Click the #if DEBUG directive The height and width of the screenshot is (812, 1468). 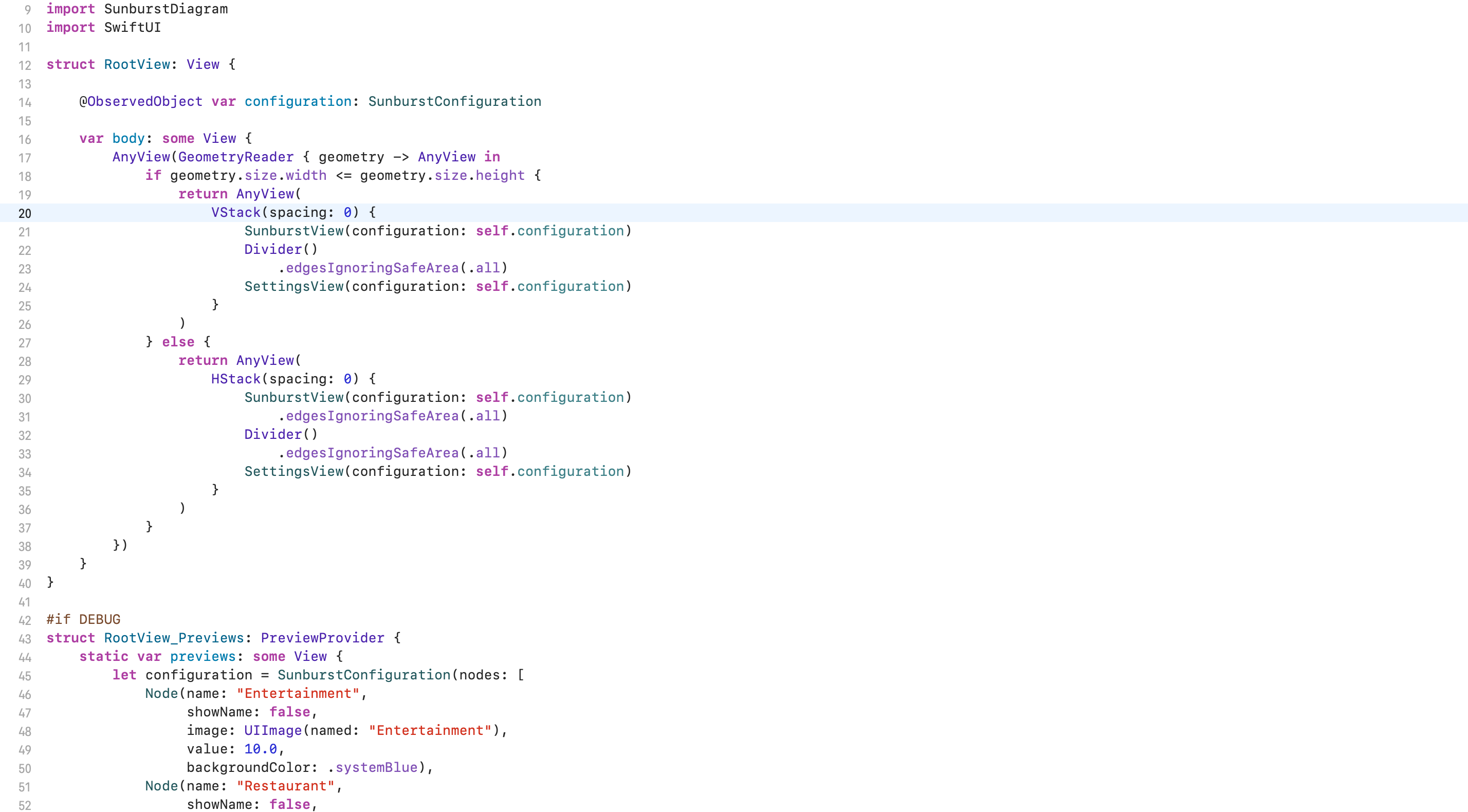83,619
